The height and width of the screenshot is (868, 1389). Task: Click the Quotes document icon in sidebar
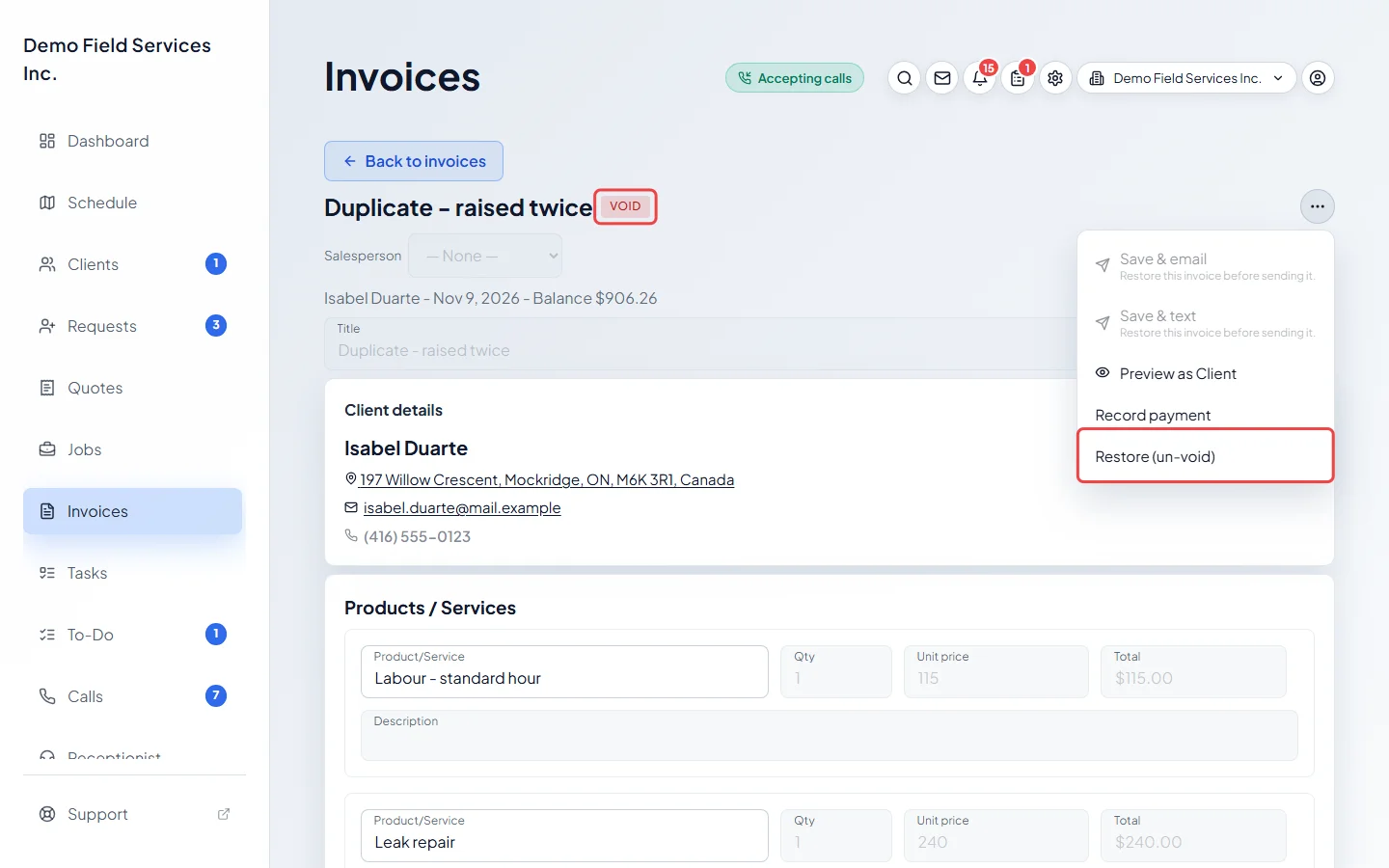(47, 388)
